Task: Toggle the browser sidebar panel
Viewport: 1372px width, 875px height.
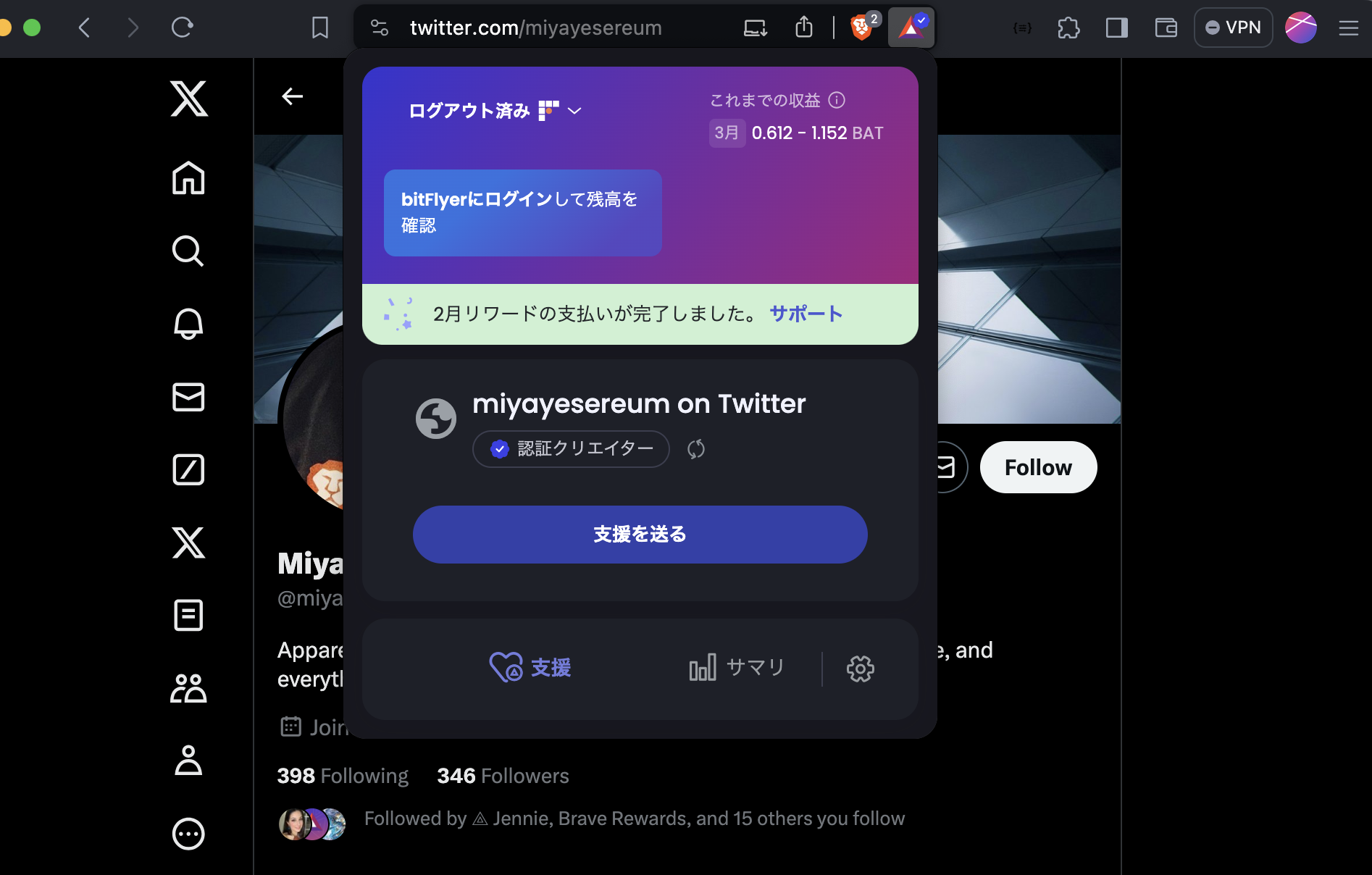Action: click(x=1117, y=28)
